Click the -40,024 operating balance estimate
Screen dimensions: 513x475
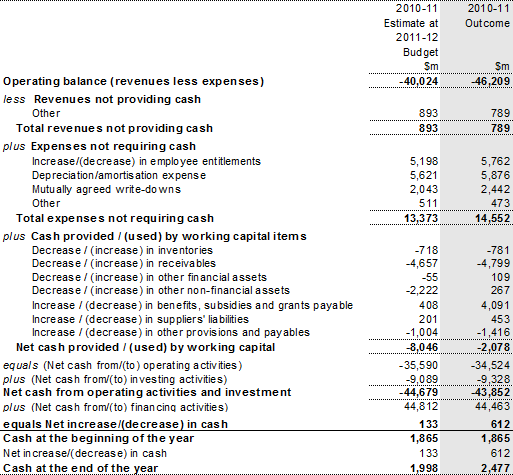click(x=419, y=82)
